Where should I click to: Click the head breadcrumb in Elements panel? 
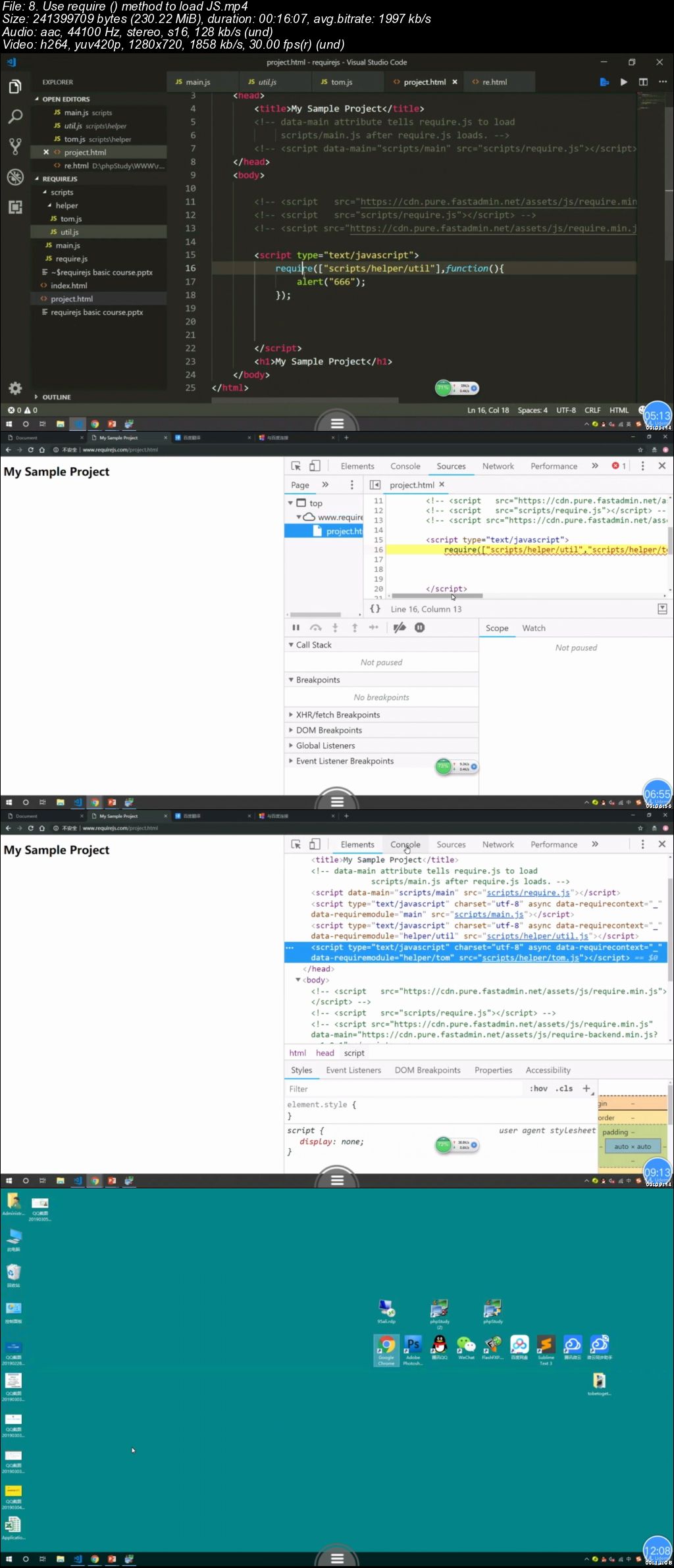(325, 1053)
